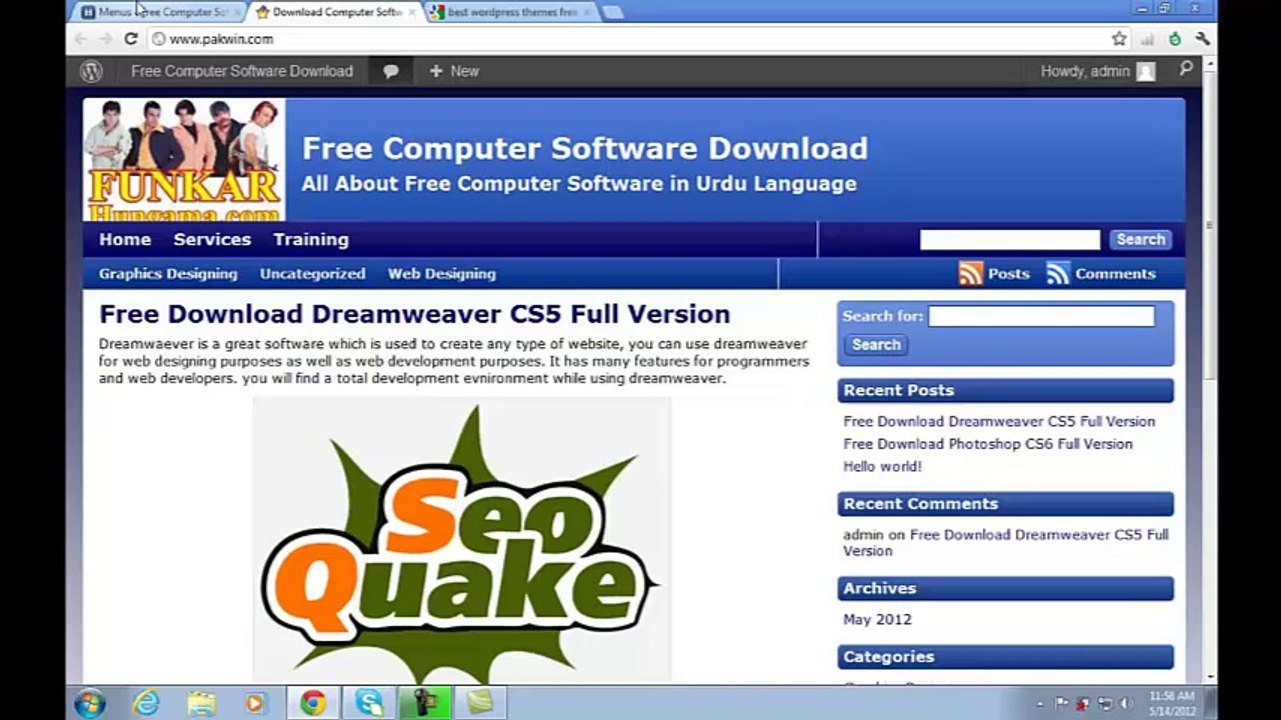Open the May 2012 archive
Screen dimensions: 1281x720
[x=877, y=619]
